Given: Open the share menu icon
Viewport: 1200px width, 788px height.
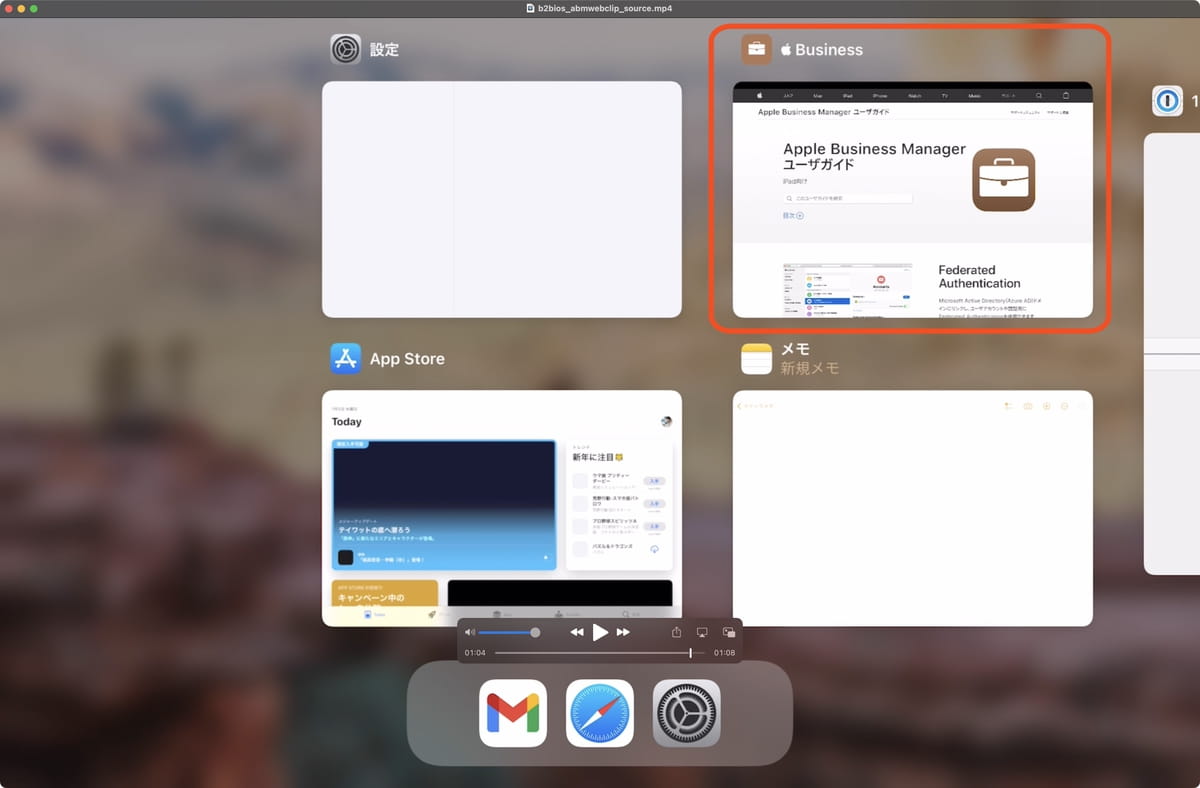Looking at the screenshot, I should pyautogui.click(x=676, y=632).
